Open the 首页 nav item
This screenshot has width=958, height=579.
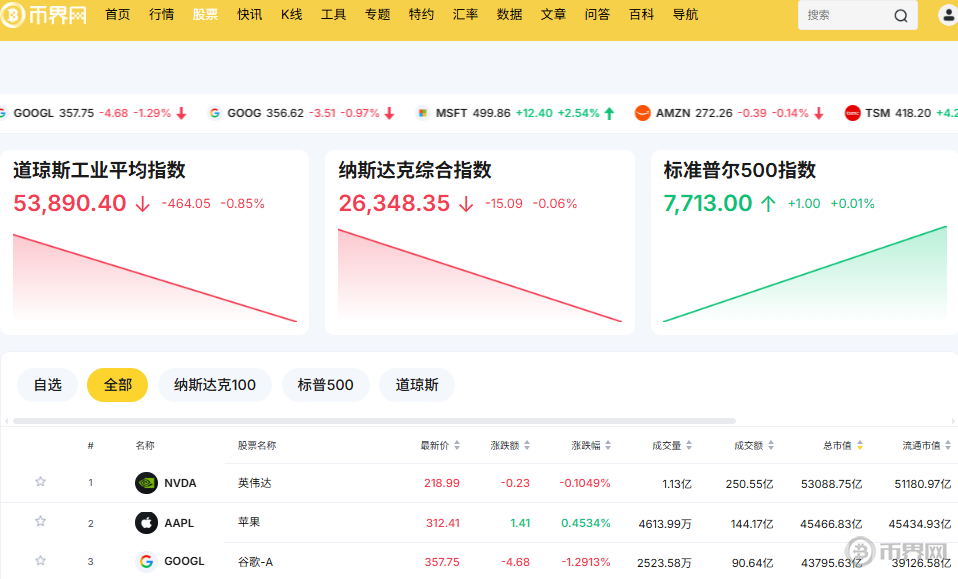(118, 15)
